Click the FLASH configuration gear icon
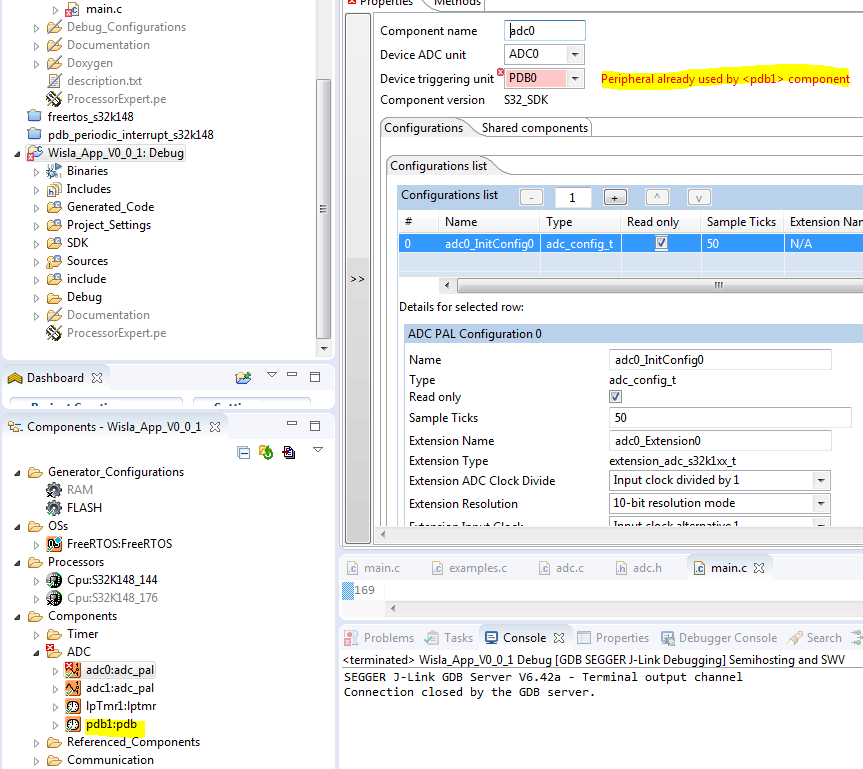This screenshot has height=769, width=863. pyautogui.click(x=54, y=508)
